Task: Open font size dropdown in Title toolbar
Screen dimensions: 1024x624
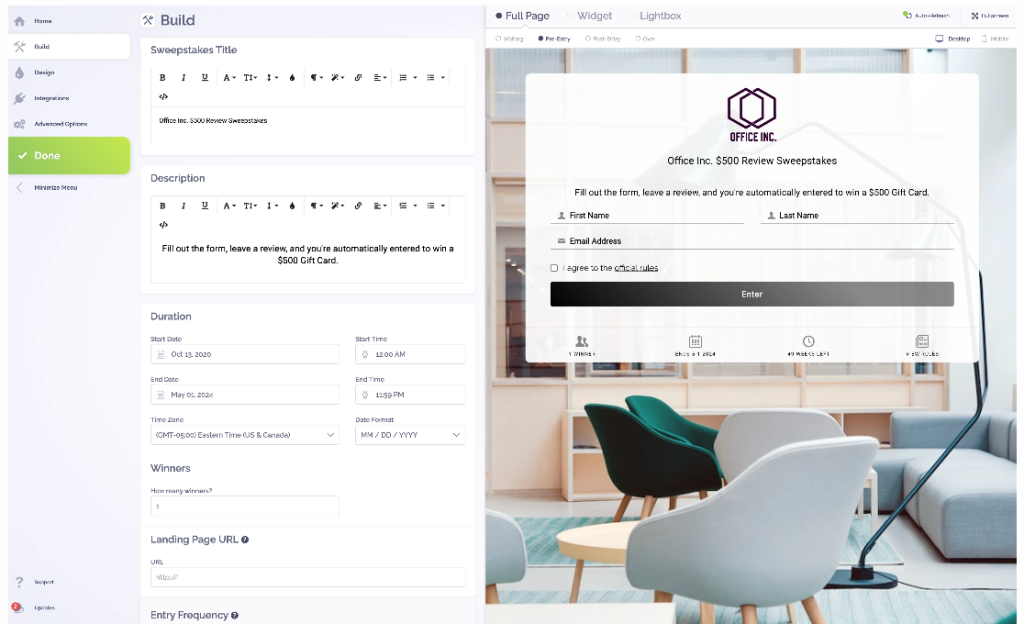Action: (x=250, y=78)
